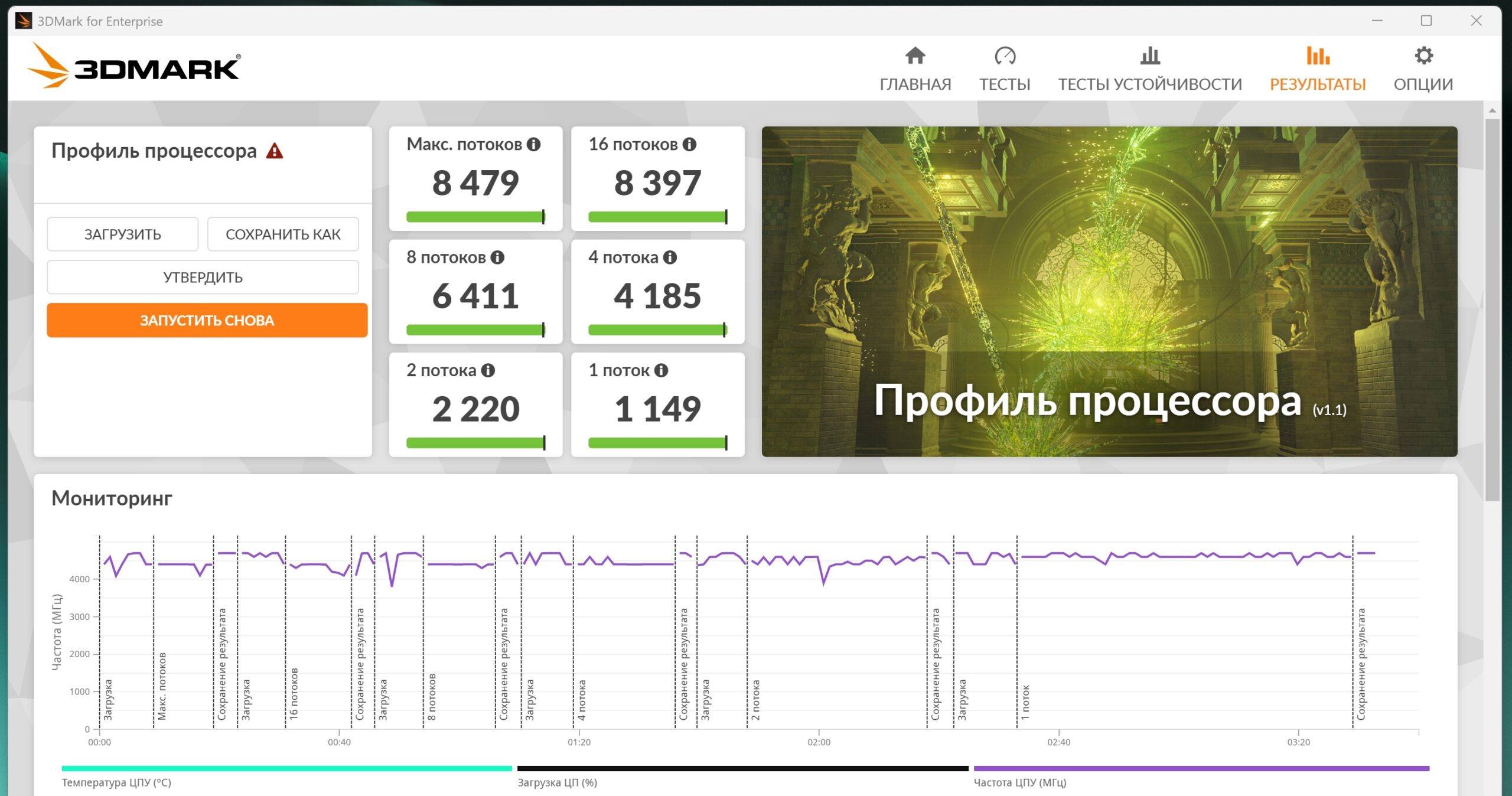Screen dimensions: 1512x796
Task: Click the Частота (МГц) vertical axis label
Action: [x=57, y=632]
